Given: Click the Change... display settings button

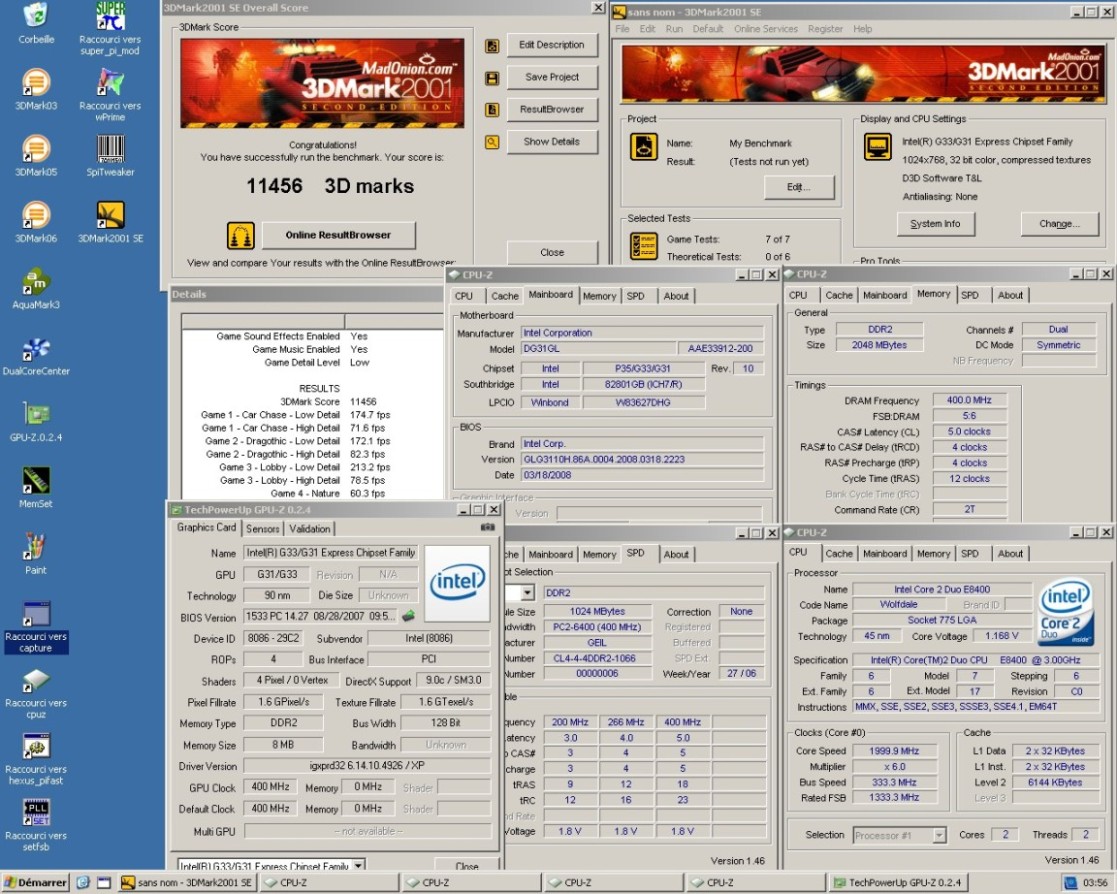Looking at the screenshot, I should pyautogui.click(x=1059, y=224).
